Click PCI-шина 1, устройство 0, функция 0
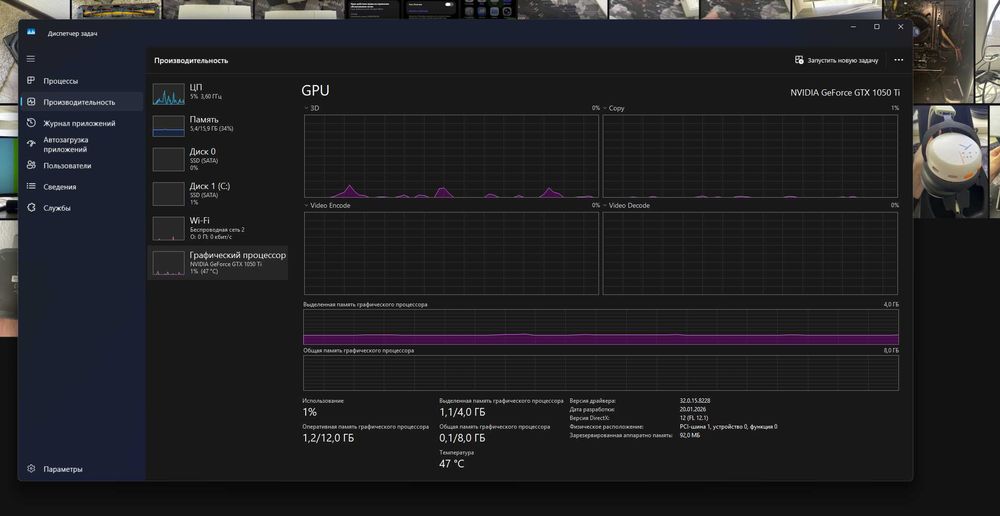The height and width of the screenshot is (516, 1000). coord(728,427)
